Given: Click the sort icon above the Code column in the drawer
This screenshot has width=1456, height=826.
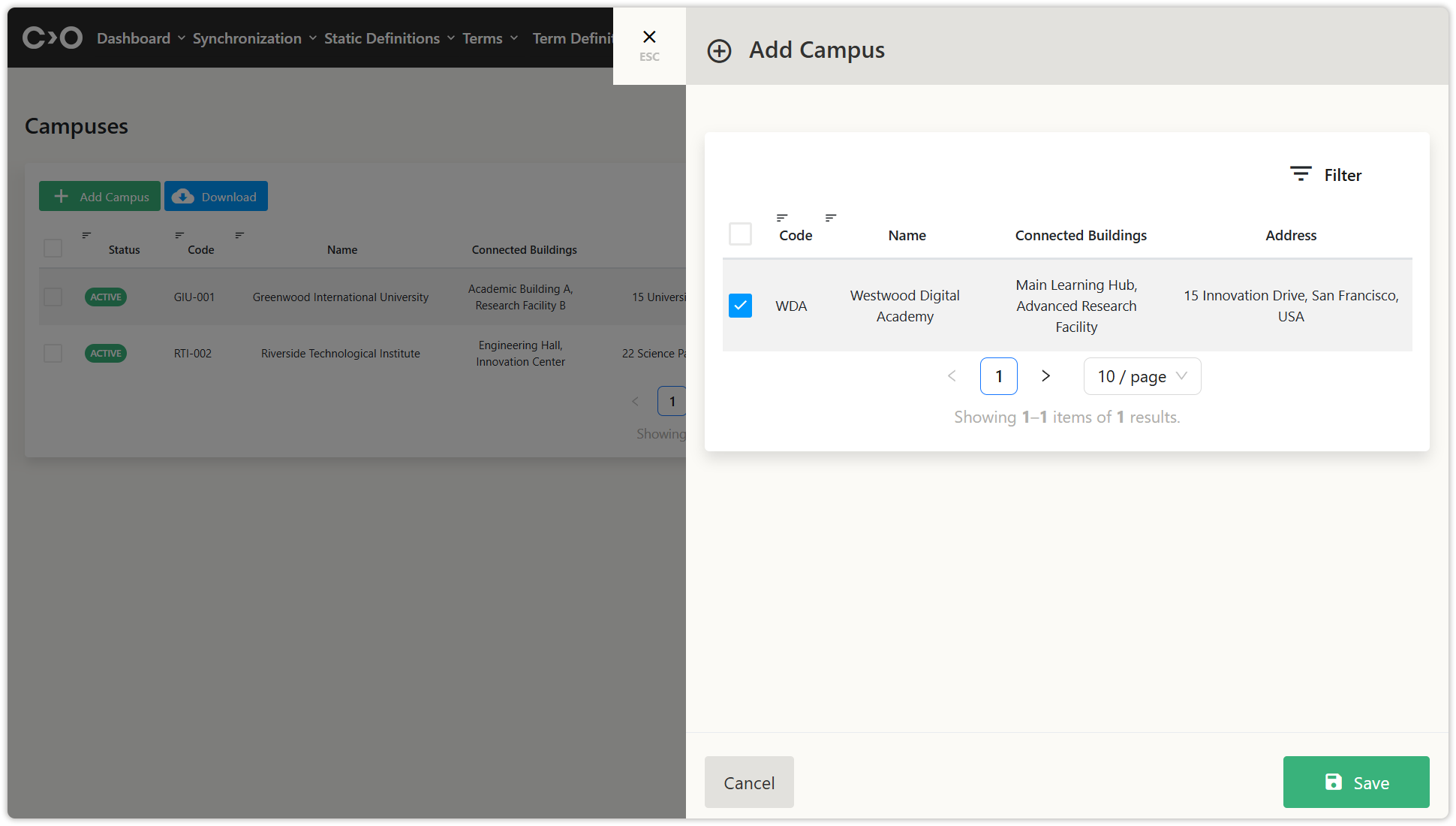Looking at the screenshot, I should [781, 218].
